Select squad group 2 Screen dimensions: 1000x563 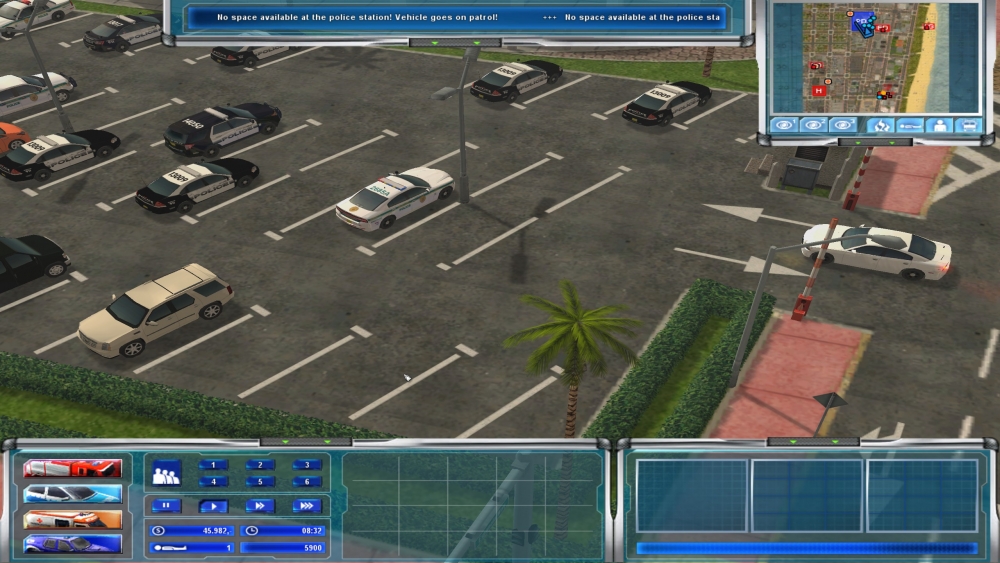pos(260,465)
